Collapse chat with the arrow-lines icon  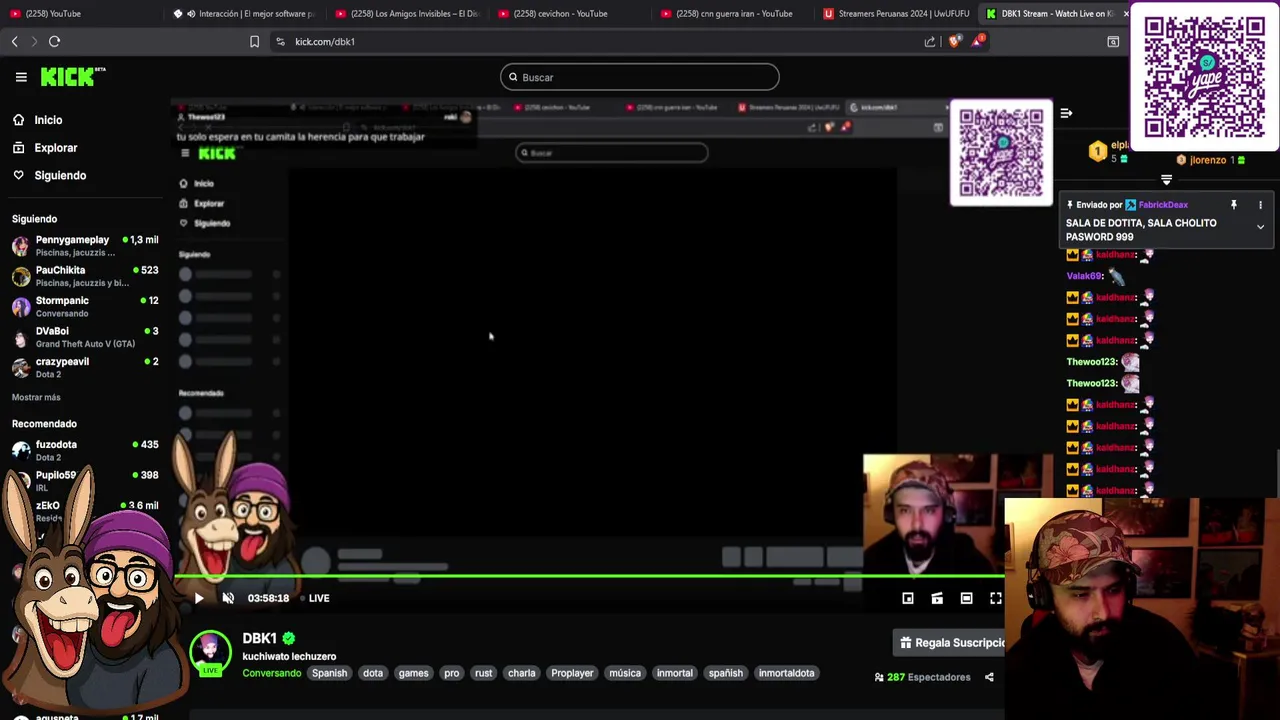click(x=1066, y=113)
